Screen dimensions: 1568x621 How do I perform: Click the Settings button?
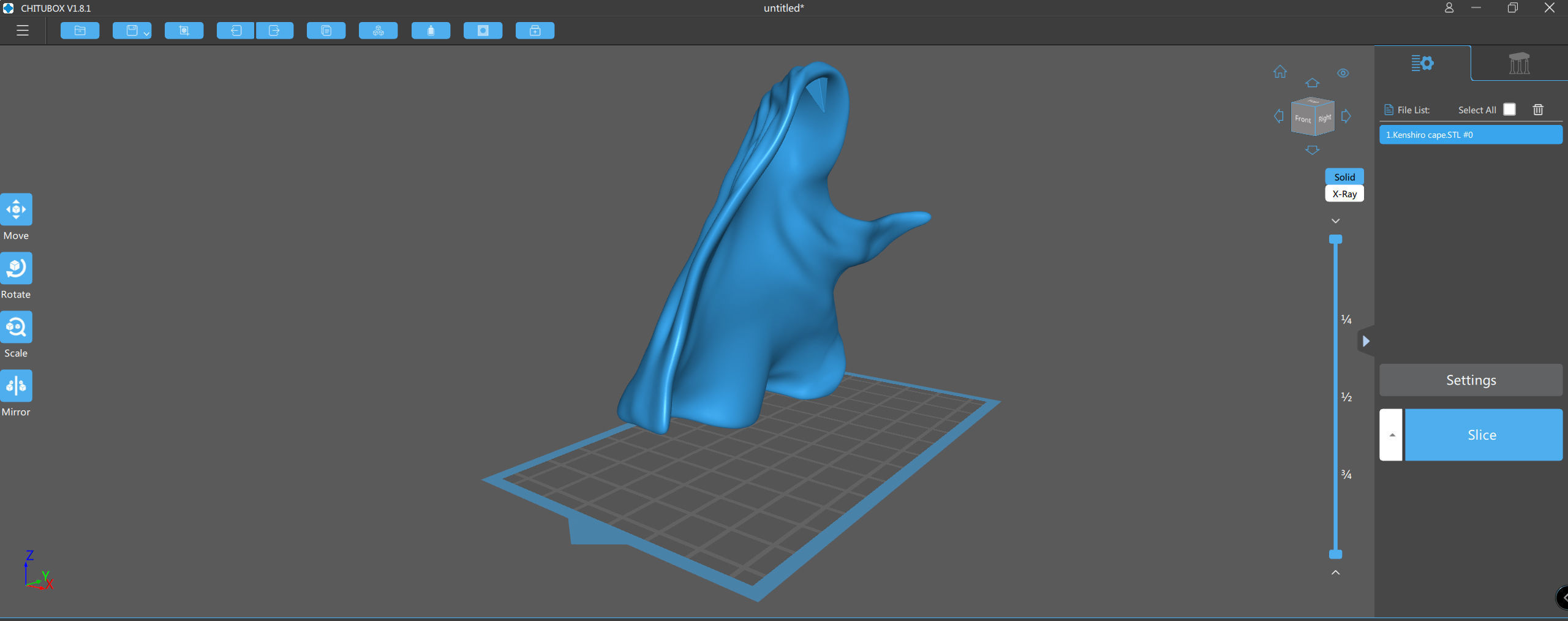(1471, 380)
